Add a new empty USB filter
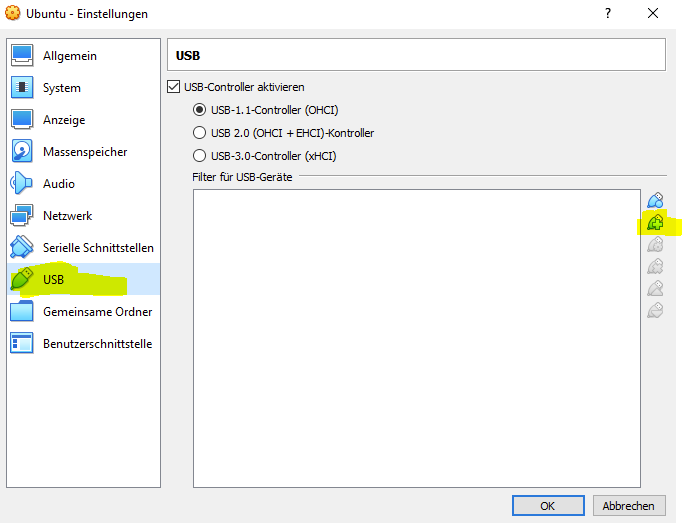 (655, 201)
